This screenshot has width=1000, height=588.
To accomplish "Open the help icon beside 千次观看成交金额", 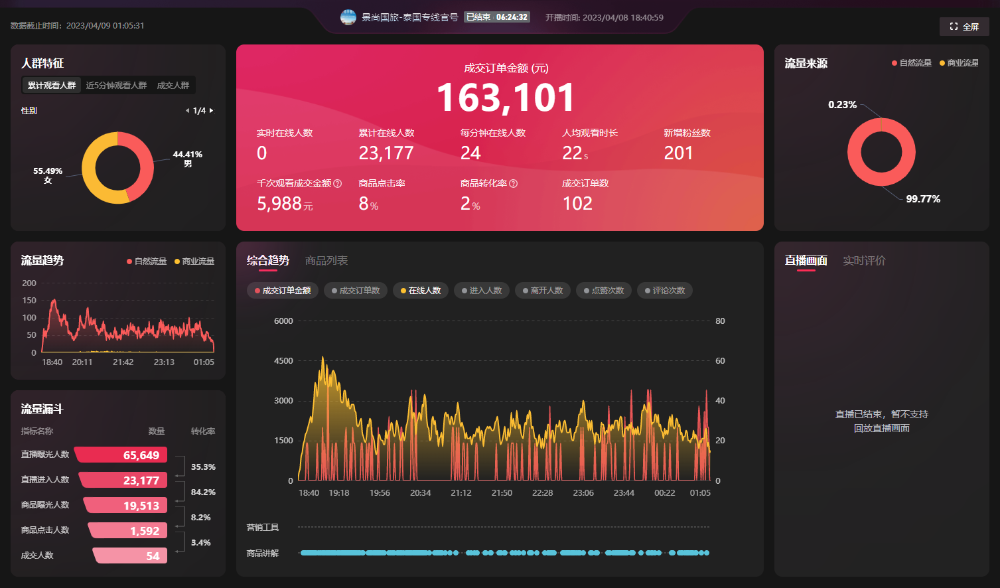I will click(337, 184).
